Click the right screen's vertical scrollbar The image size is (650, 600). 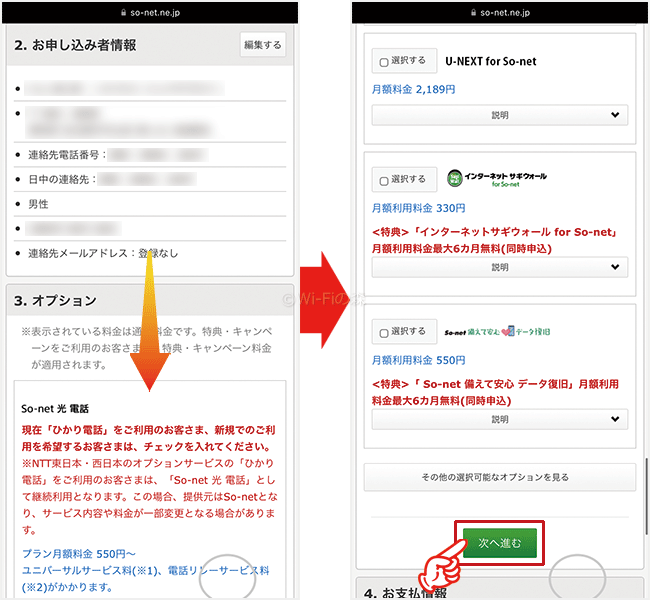[x=645, y=496]
